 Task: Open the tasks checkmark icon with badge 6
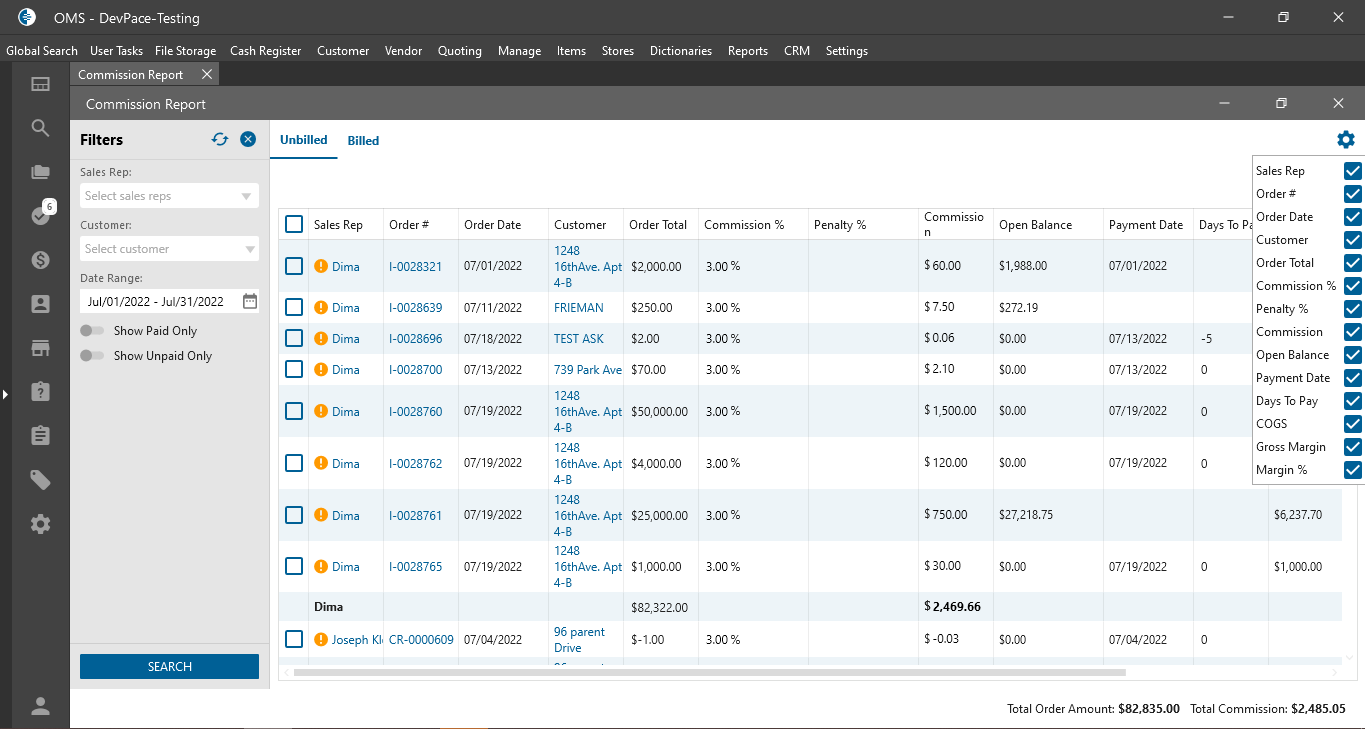(x=40, y=215)
